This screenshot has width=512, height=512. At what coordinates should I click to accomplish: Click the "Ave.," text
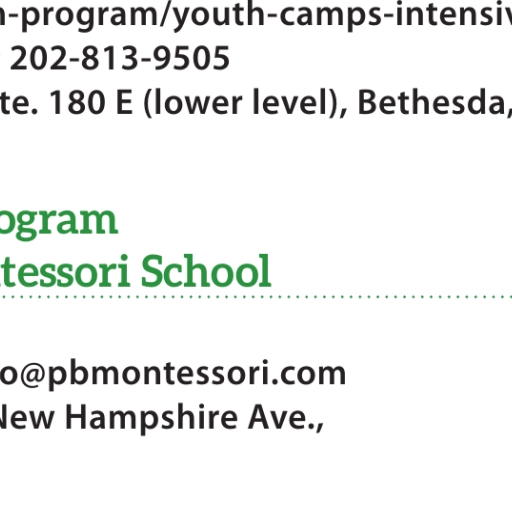click(285, 418)
